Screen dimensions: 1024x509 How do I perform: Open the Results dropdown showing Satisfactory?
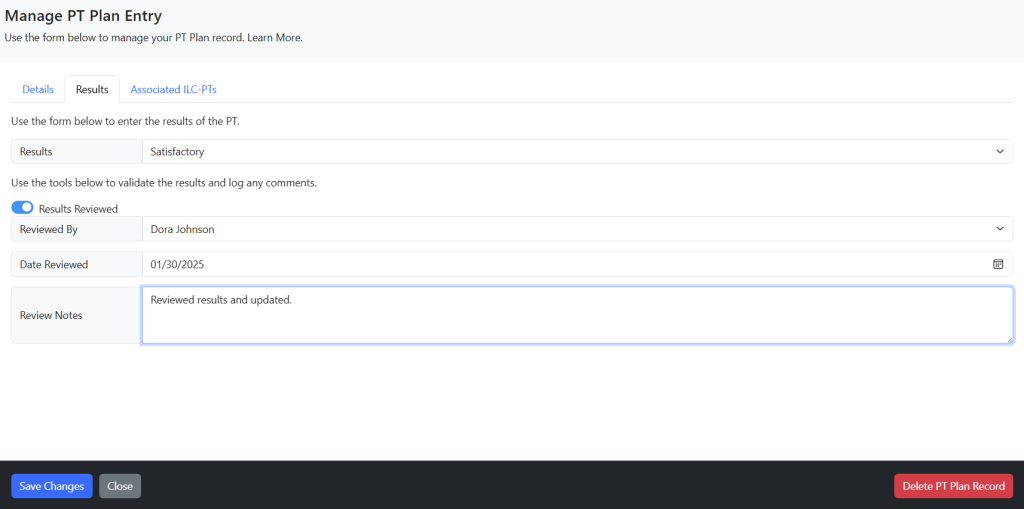click(577, 152)
